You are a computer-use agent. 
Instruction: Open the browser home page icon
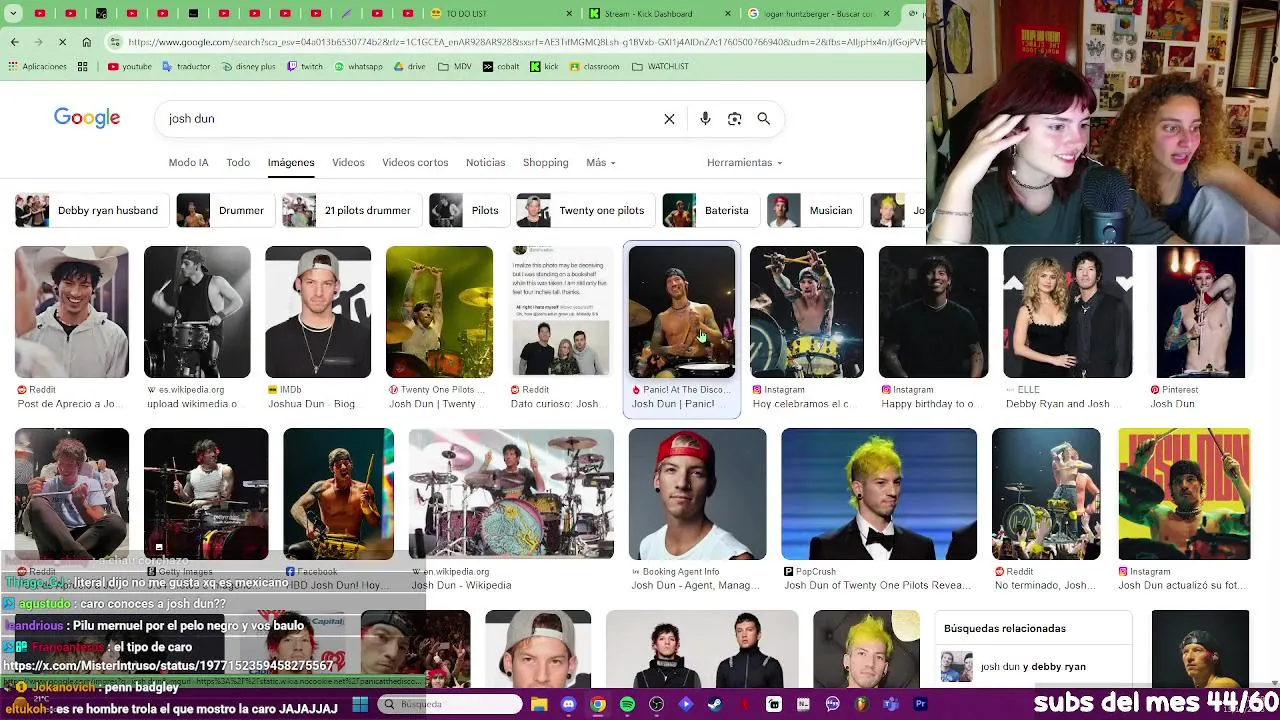87,42
